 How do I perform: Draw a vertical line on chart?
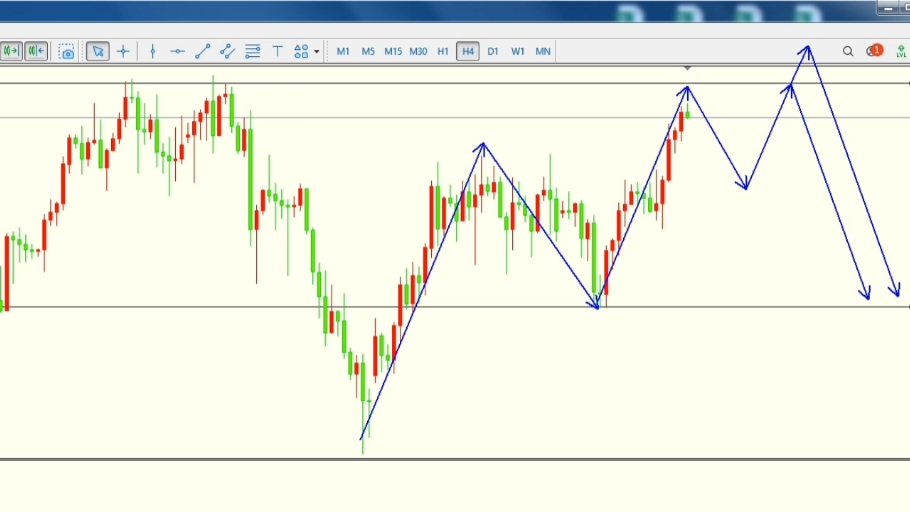(x=153, y=51)
